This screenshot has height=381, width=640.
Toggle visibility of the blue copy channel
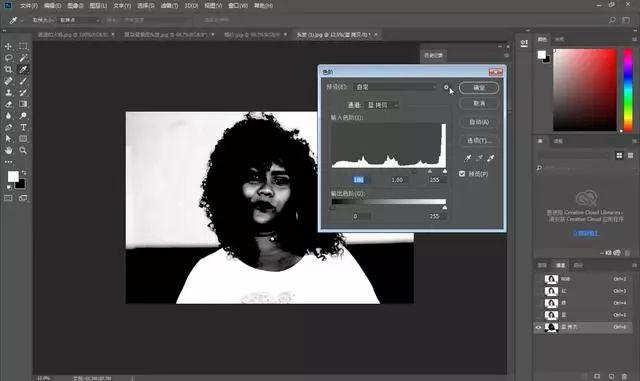(x=538, y=327)
